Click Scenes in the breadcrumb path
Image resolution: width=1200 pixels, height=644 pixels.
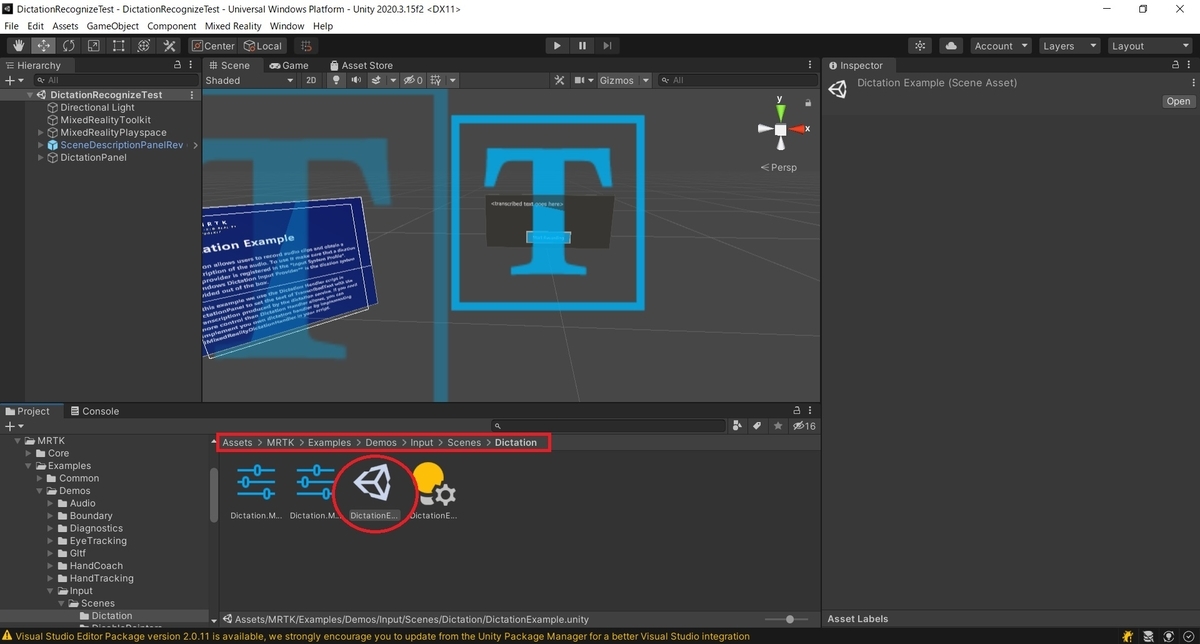pyautogui.click(x=464, y=442)
